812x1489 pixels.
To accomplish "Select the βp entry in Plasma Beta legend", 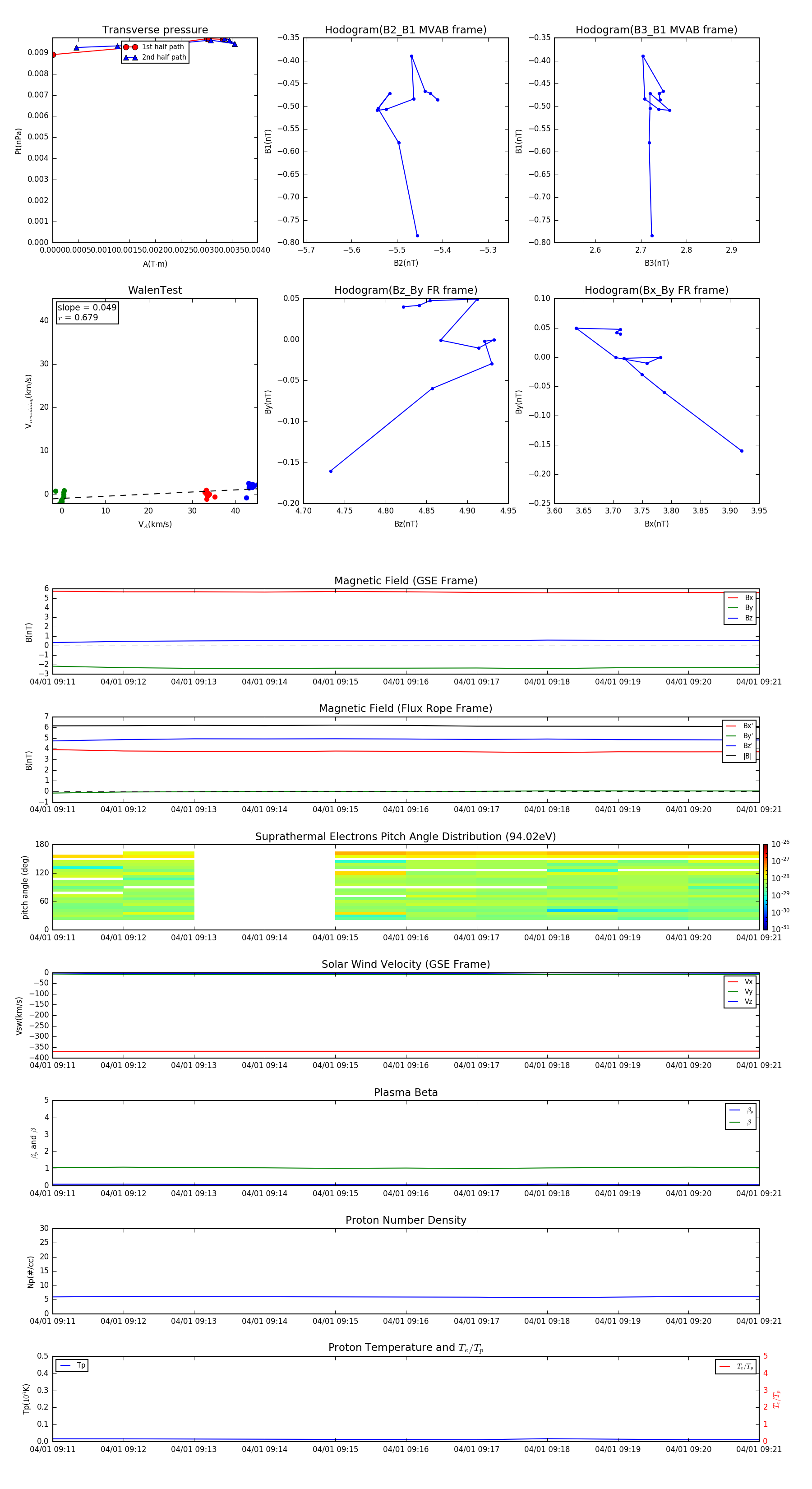I will [x=742, y=1110].
